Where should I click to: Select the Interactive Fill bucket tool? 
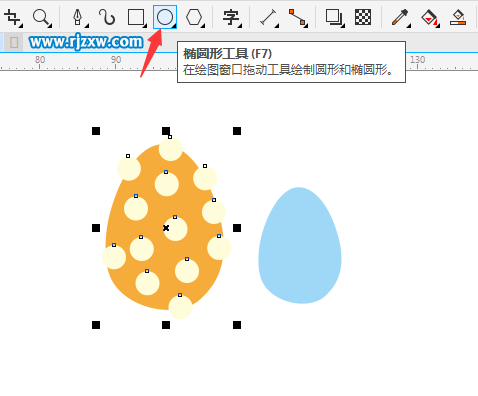429,17
